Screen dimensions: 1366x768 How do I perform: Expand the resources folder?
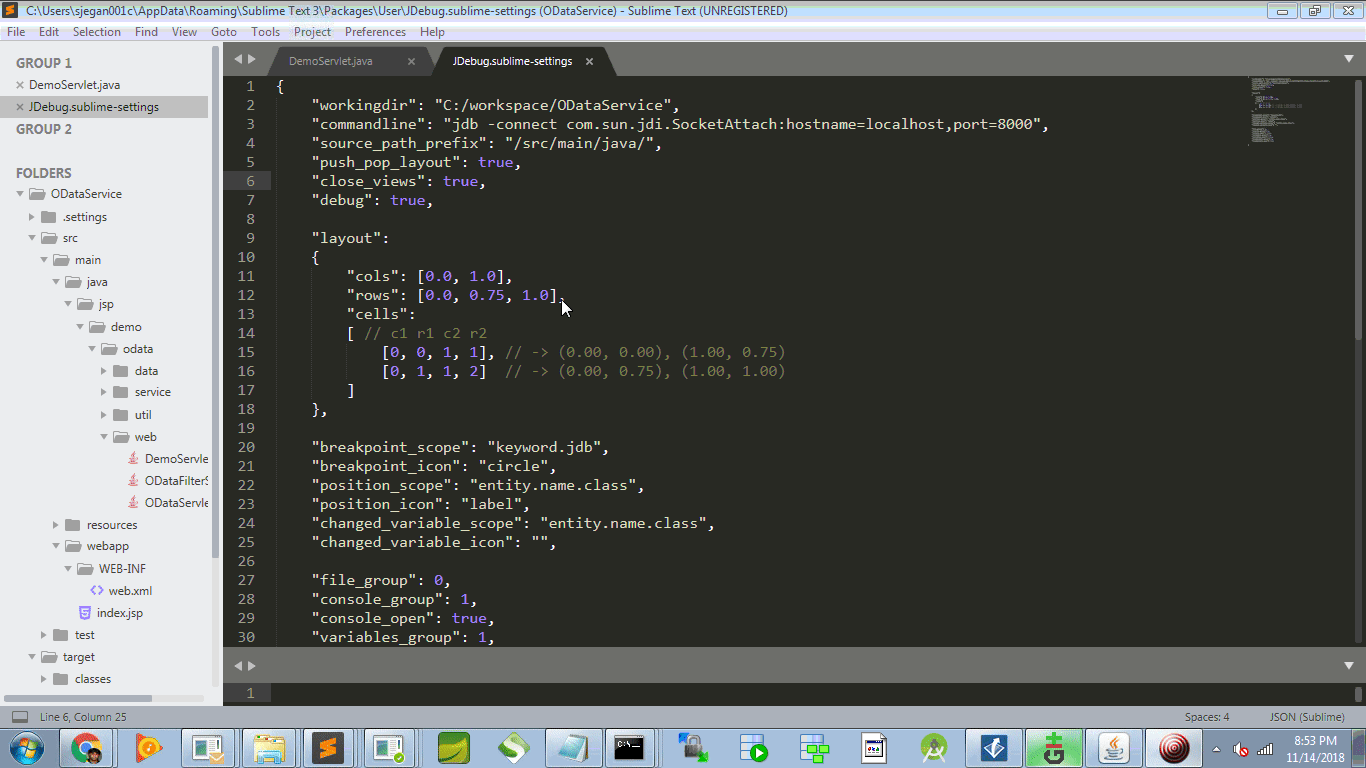click(x=56, y=525)
